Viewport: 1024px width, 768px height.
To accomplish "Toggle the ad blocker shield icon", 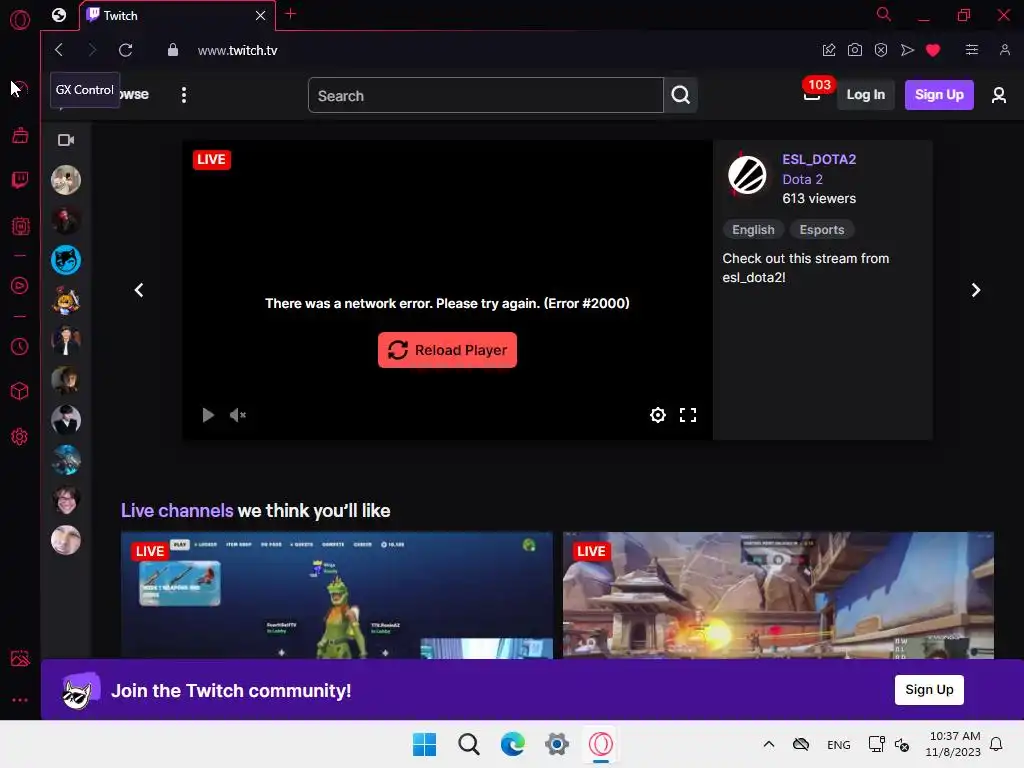I will coord(880,50).
